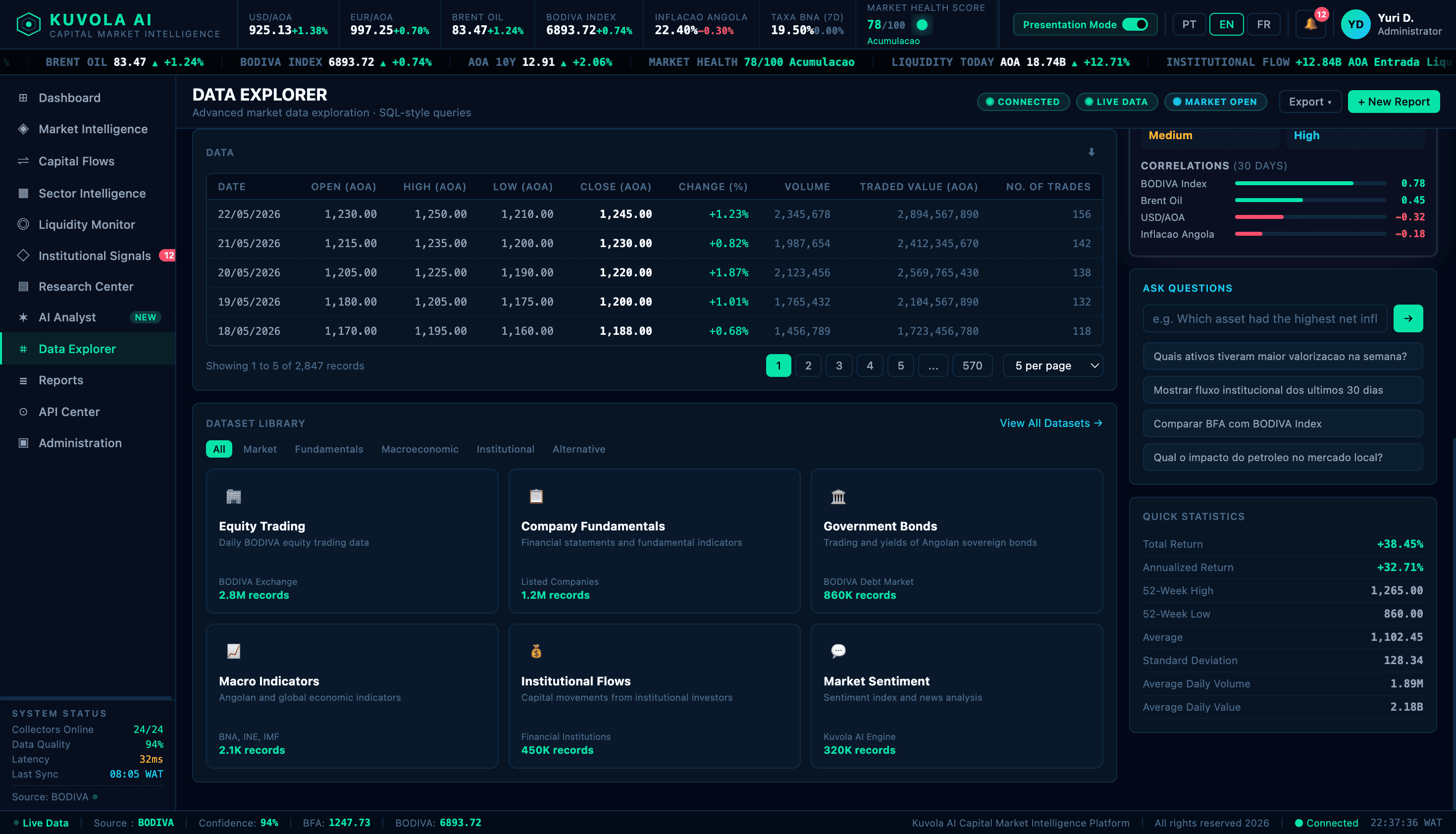Open Institutional Signals in sidebar
1456x834 pixels.
(x=88, y=256)
